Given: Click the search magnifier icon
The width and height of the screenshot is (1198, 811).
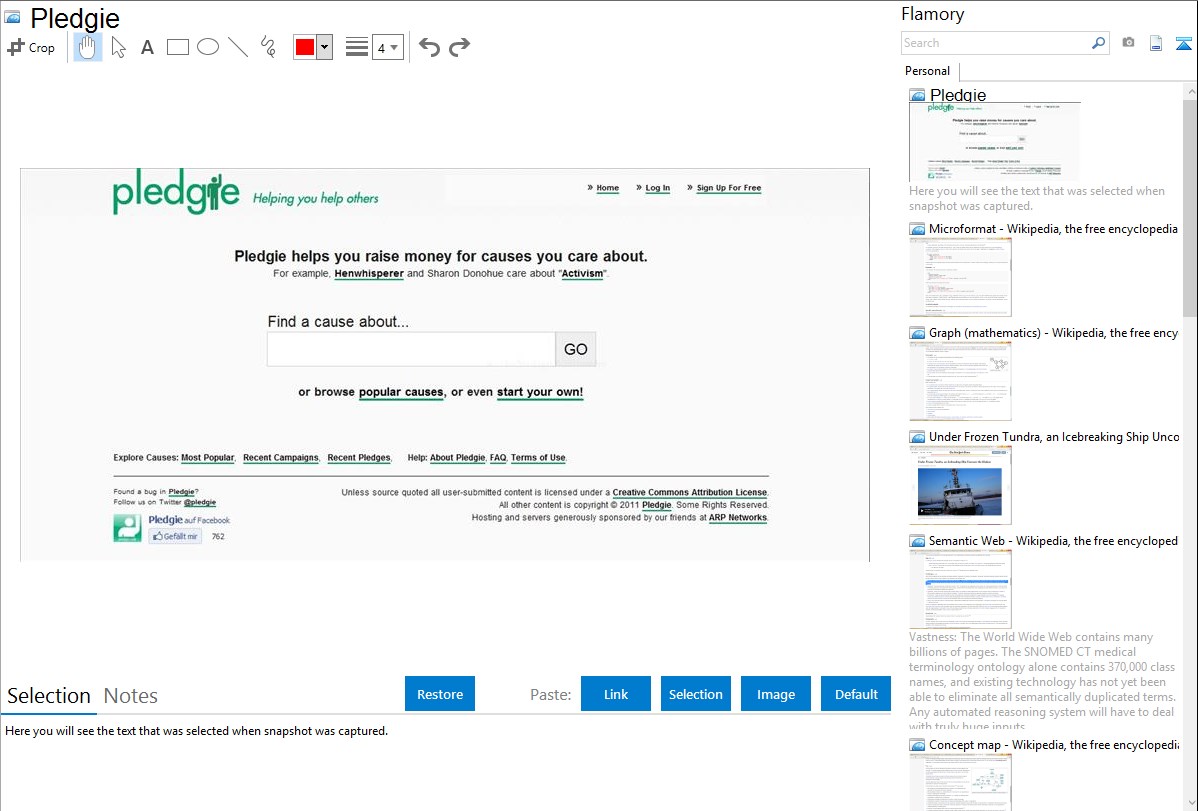Looking at the screenshot, I should (x=1098, y=43).
